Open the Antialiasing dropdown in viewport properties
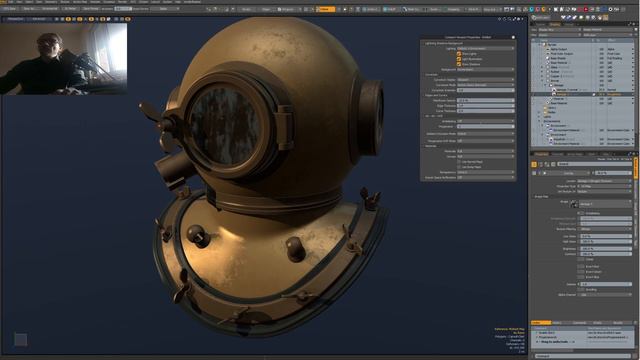640x360 pixels. pyautogui.click(x=486, y=121)
